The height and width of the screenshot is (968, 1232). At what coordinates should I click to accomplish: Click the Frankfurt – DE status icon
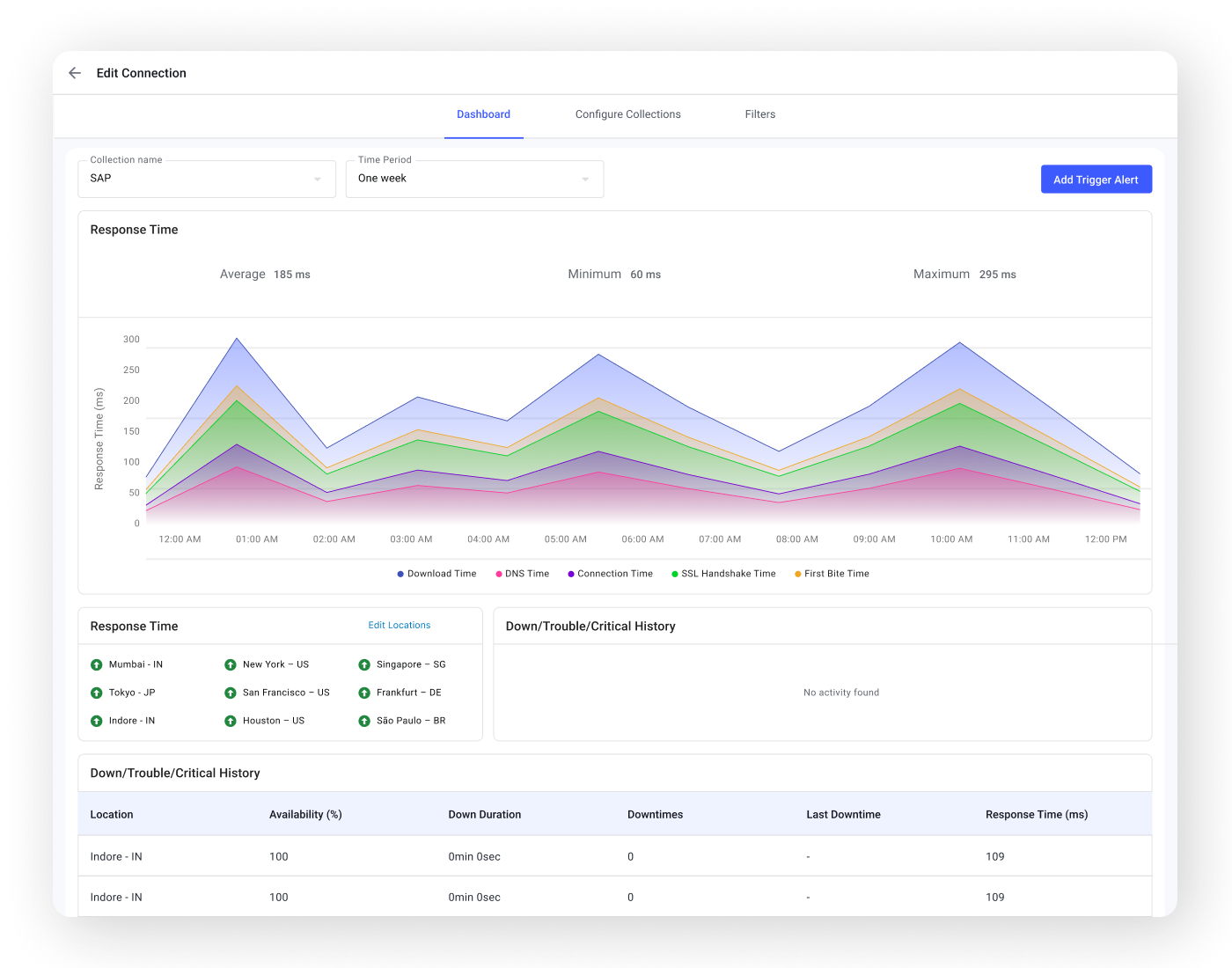pyautogui.click(x=364, y=693)
